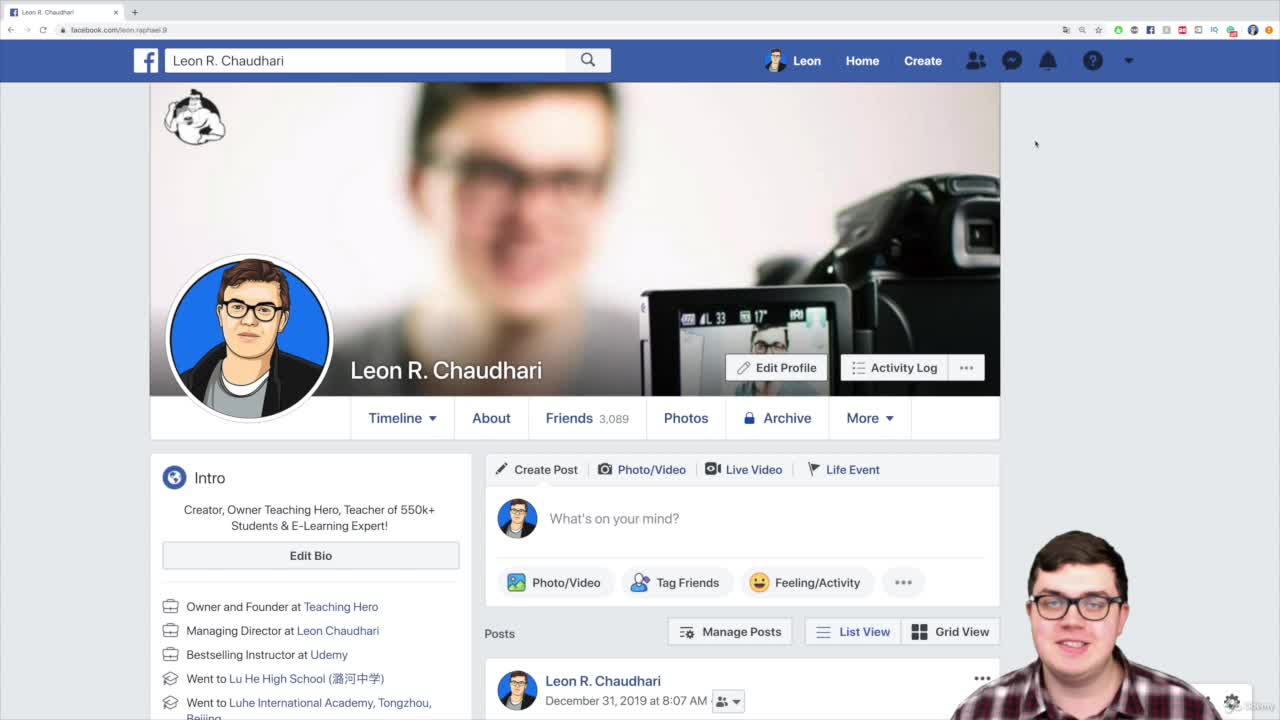The image size is (1280, 720).
Task: Click the Facebook search input field
Action: pyautogui.click(x=366, y=61)
